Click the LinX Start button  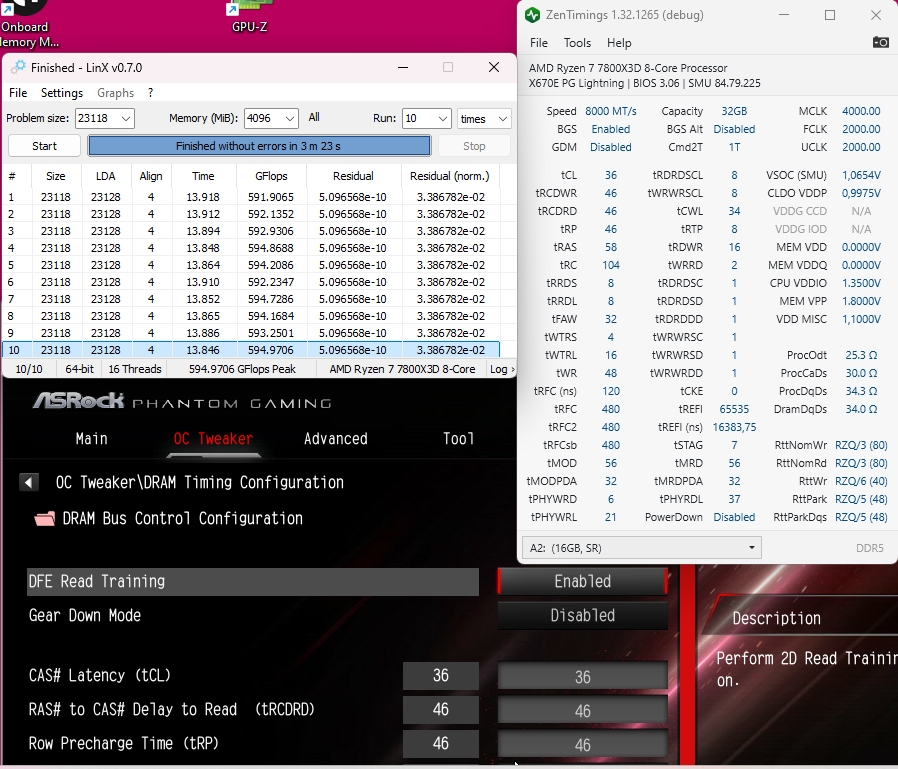pos(44,146)
